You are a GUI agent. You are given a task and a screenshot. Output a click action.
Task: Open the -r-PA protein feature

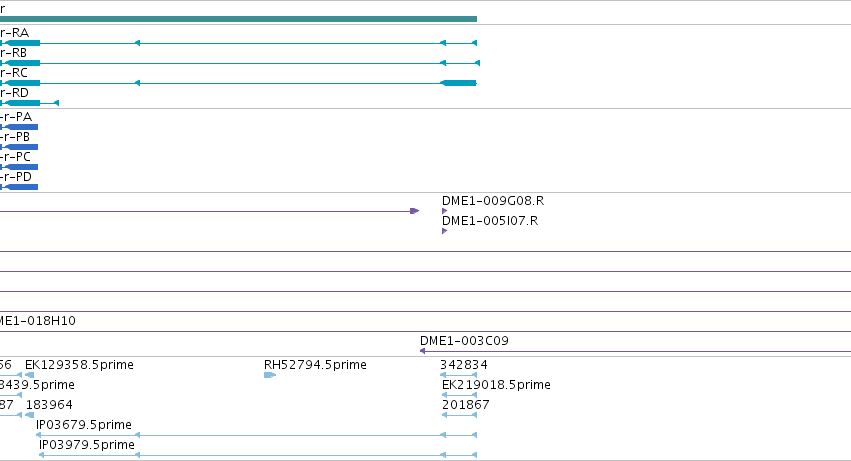click(19, 127)
